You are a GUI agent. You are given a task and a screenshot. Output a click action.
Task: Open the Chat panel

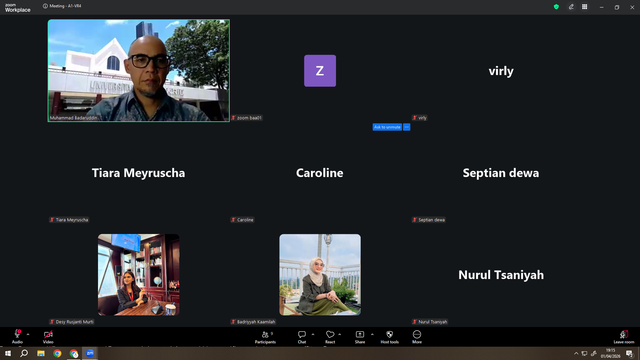pos(302,337)
